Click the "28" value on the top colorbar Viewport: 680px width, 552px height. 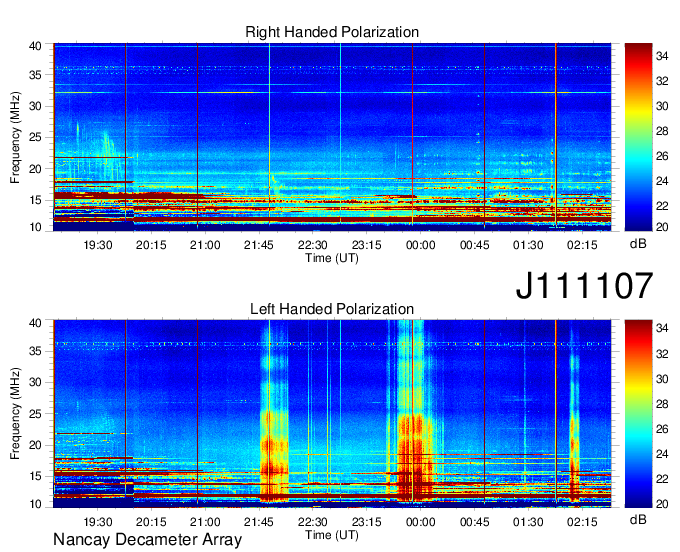click(x=662, y=131)
